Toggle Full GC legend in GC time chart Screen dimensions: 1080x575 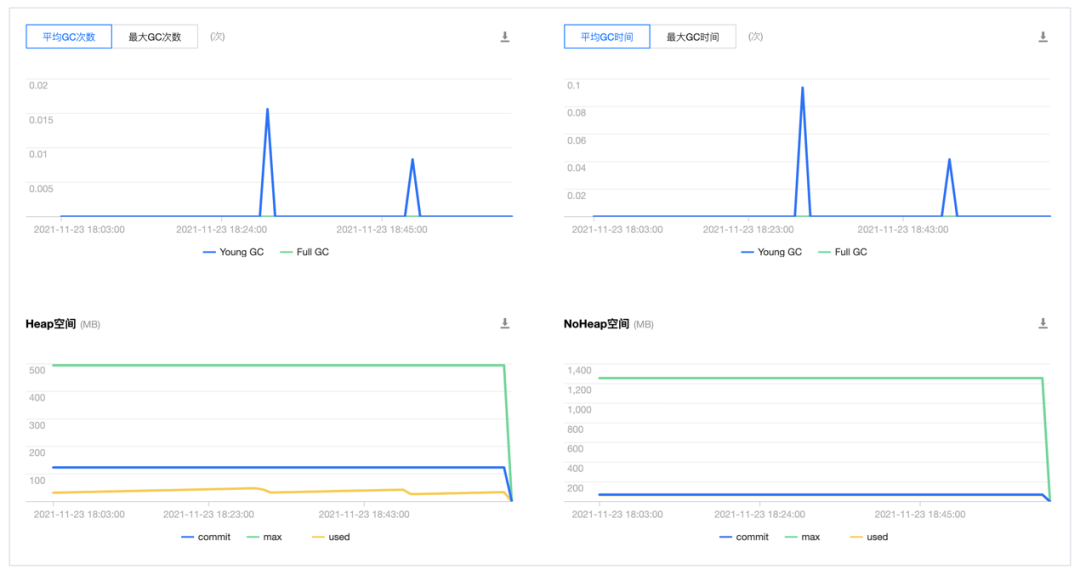point(842,252)
